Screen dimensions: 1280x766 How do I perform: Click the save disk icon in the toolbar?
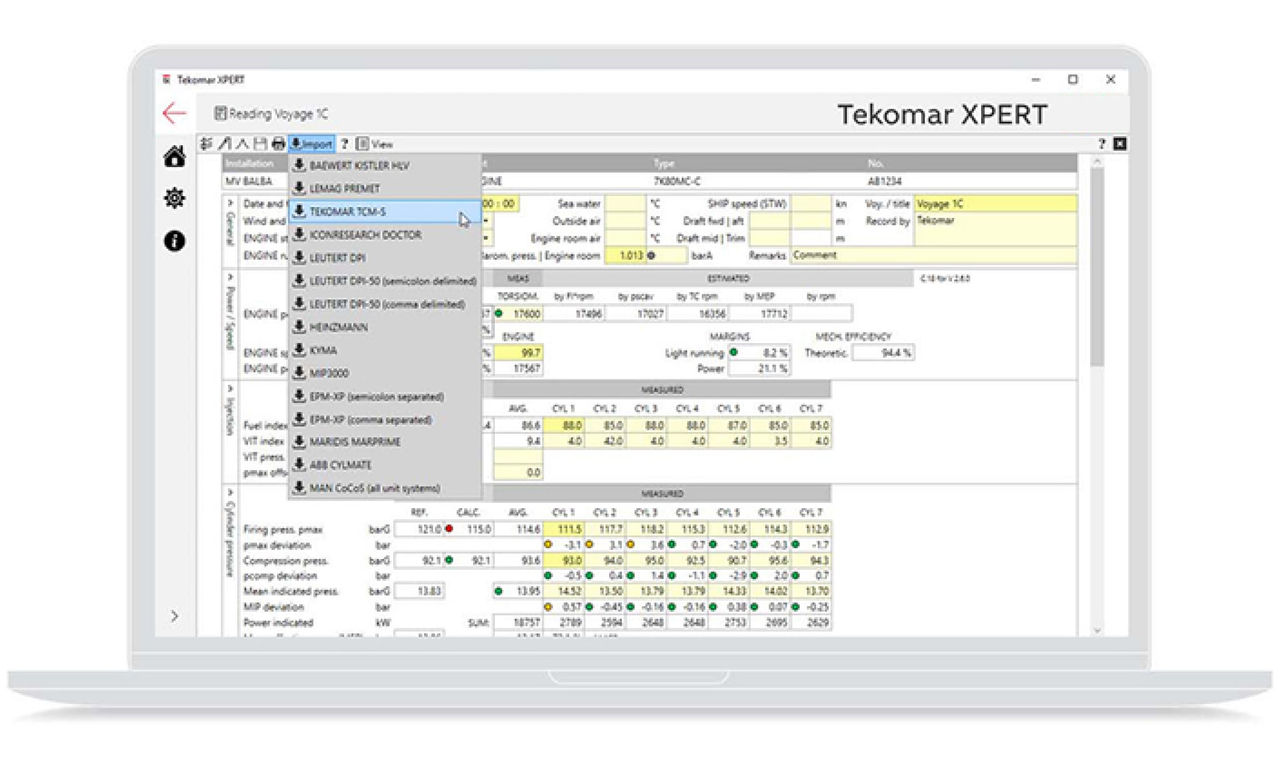coord(260,144)
